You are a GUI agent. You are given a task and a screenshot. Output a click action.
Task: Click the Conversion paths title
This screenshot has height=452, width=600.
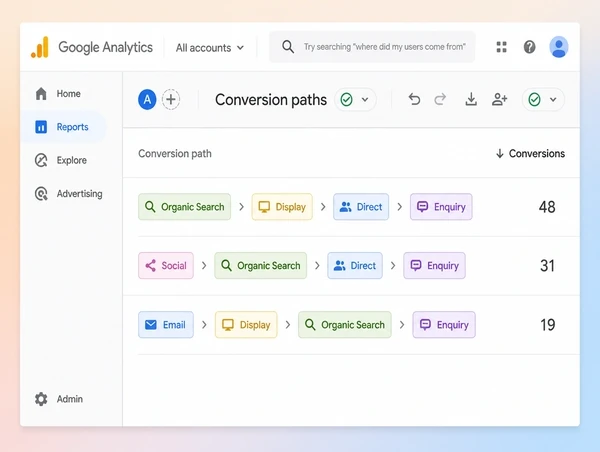(271, 100)
